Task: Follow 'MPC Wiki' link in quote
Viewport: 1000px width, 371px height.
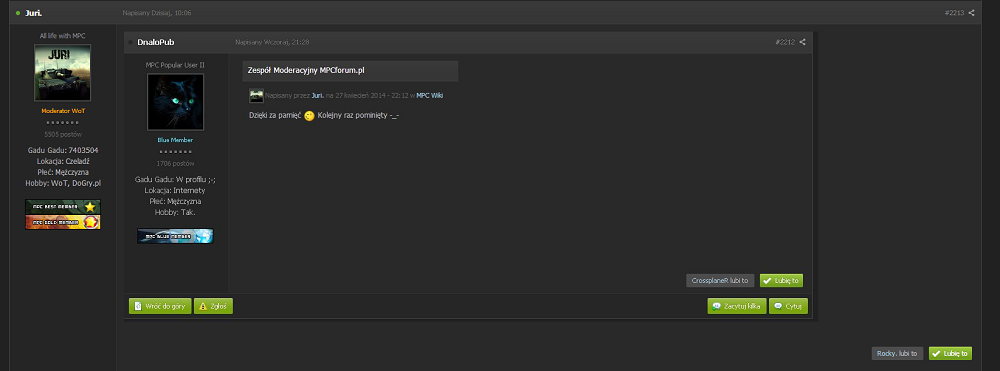Action: (x=430, y=96)
